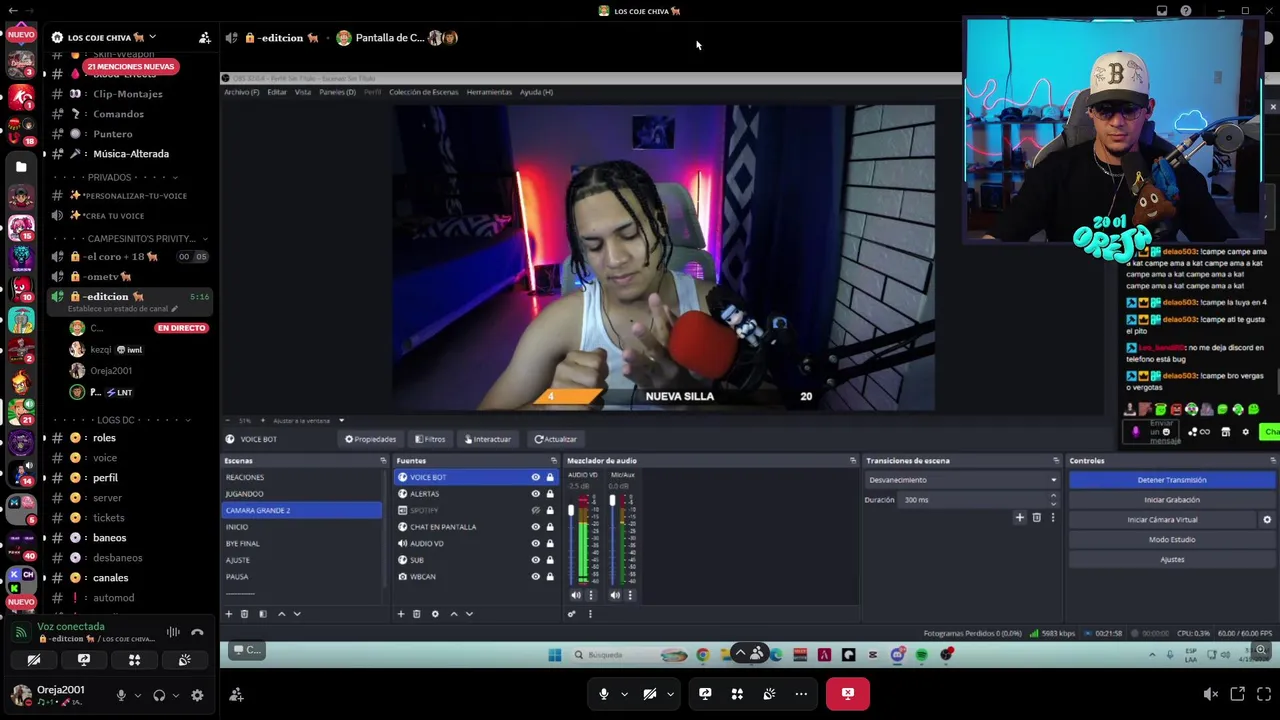Viewport: 1280px width, 720px height.
Task: Mute AUDIO VD speaker in audio mixer
Action: click(x=575, y=595)
